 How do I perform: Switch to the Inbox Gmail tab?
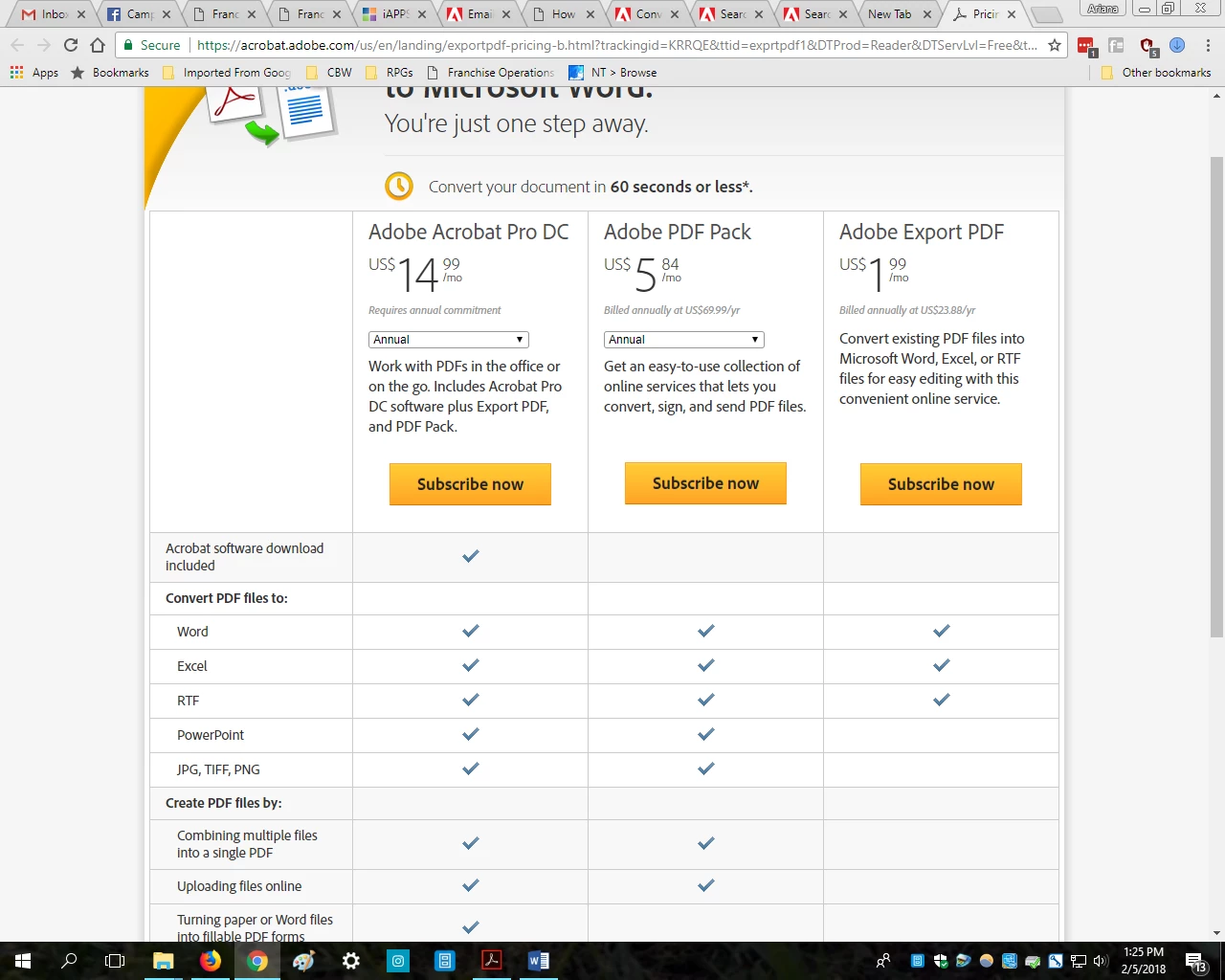click(53, 14)
